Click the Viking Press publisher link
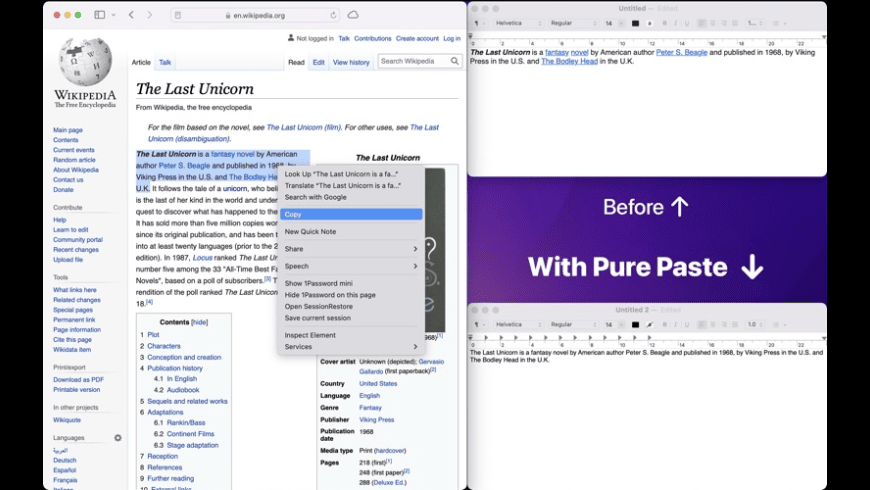The image size is (870, 490). click(376, 420)
